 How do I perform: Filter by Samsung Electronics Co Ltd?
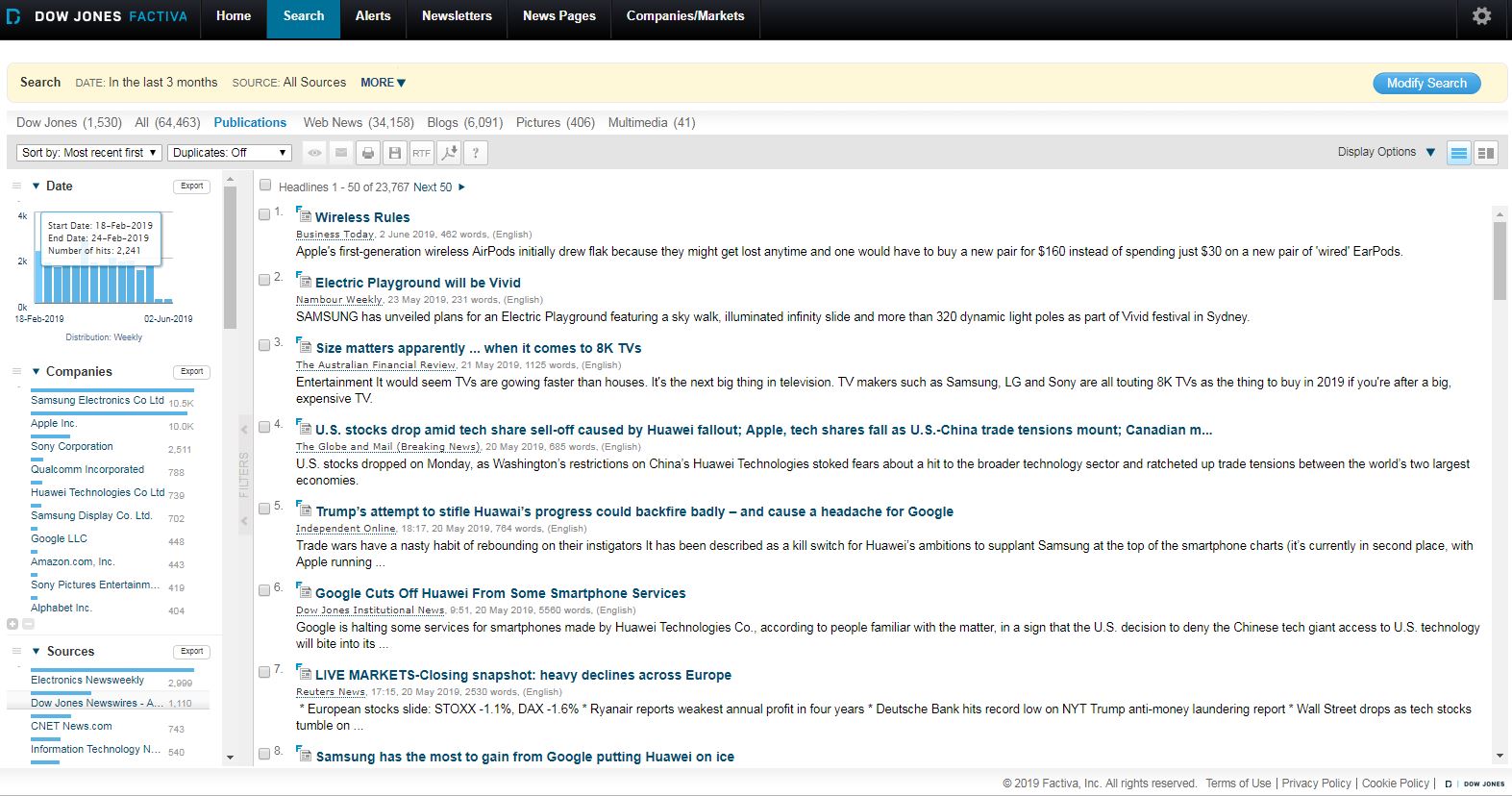(x=97, y=400)
